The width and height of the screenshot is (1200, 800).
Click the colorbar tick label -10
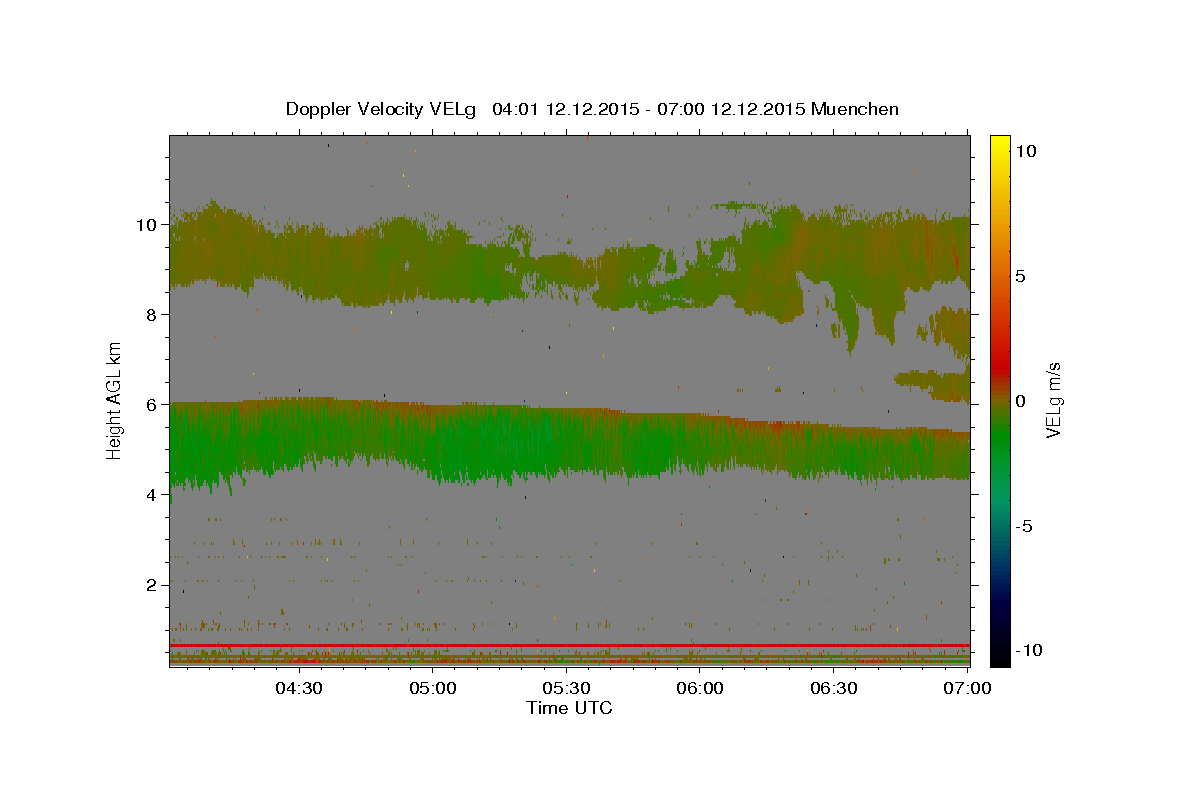click(1029, 650)
